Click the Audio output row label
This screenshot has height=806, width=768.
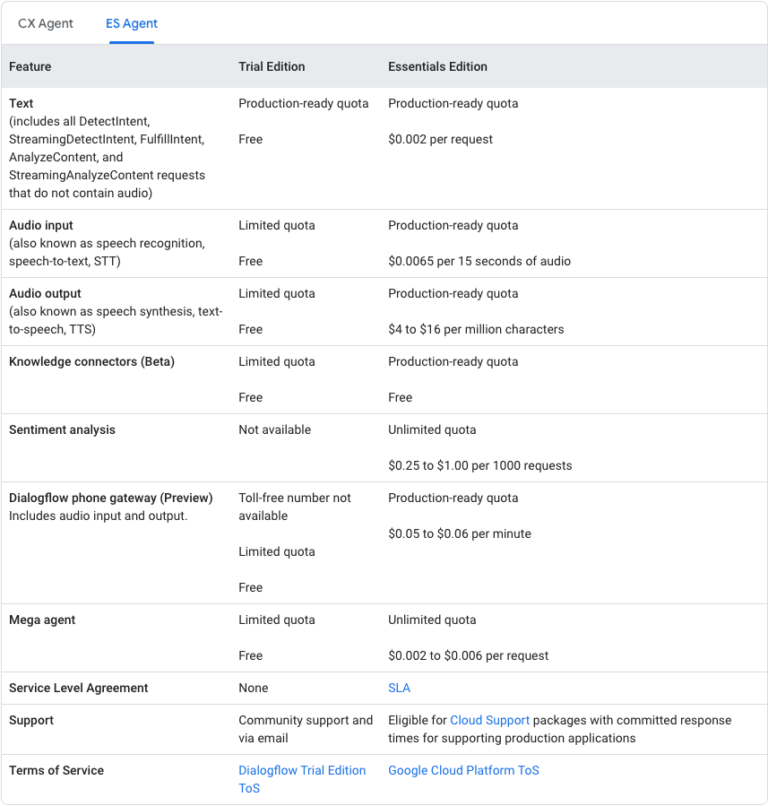click(x=45, y=294)
